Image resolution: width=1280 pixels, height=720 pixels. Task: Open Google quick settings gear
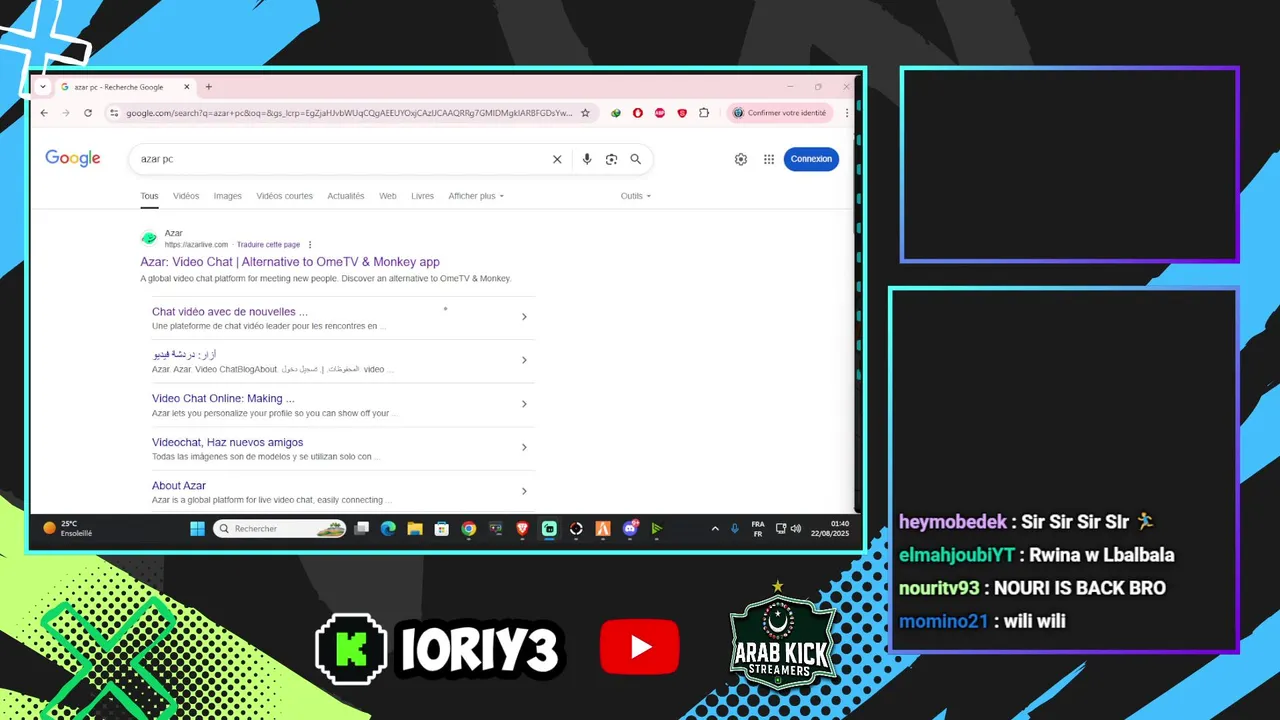[x=741, y=159]
